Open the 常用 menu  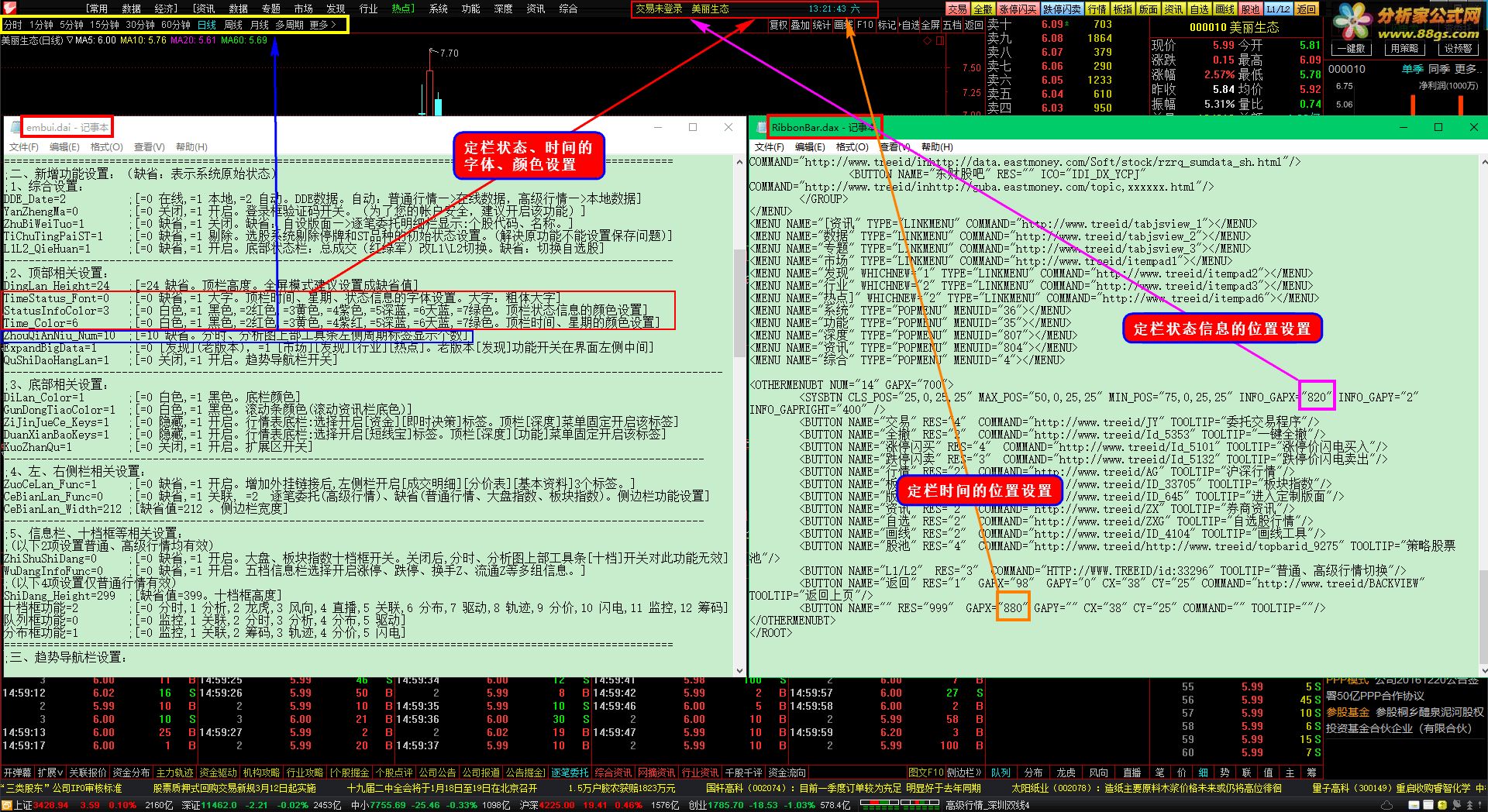[x=97, y=9]
